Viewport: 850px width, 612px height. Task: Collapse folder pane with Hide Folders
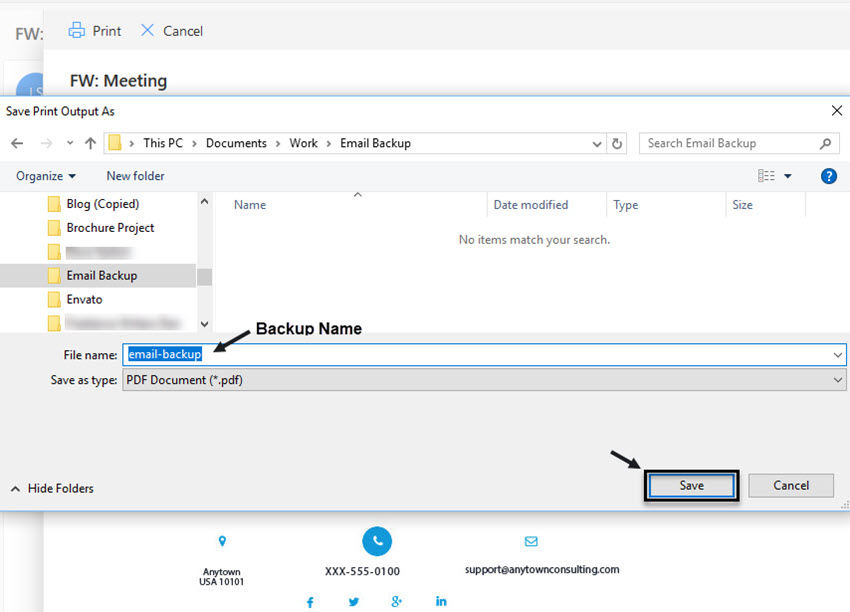pos(52,488)
